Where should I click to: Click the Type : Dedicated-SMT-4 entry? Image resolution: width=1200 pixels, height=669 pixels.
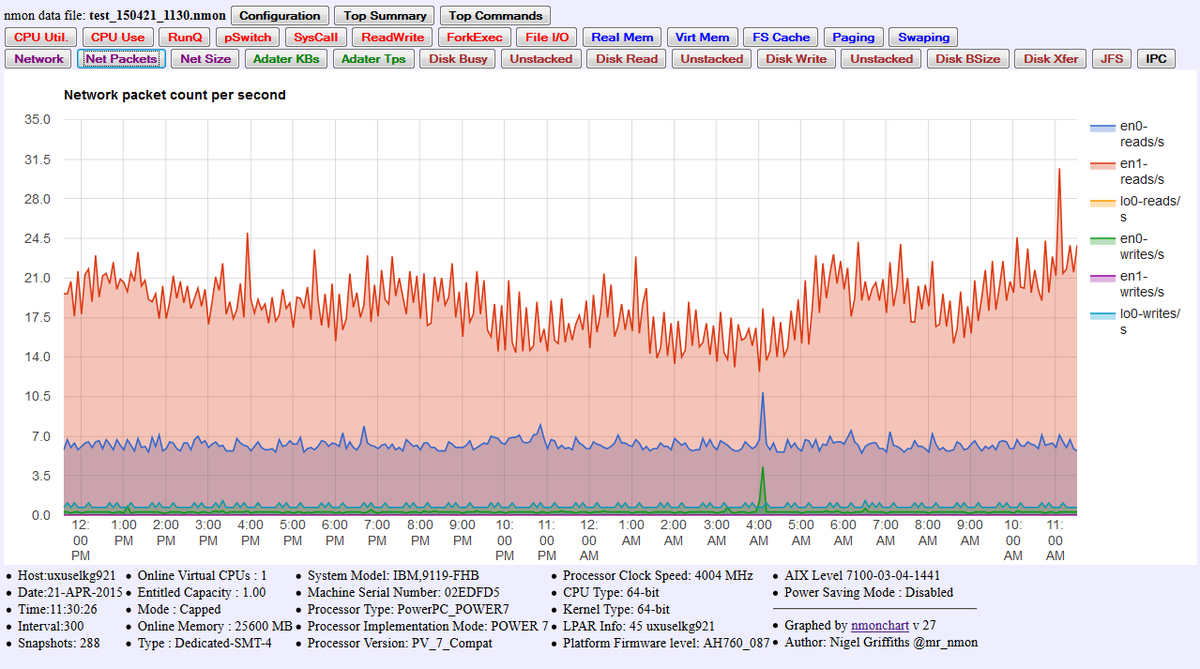click(205, 643)
